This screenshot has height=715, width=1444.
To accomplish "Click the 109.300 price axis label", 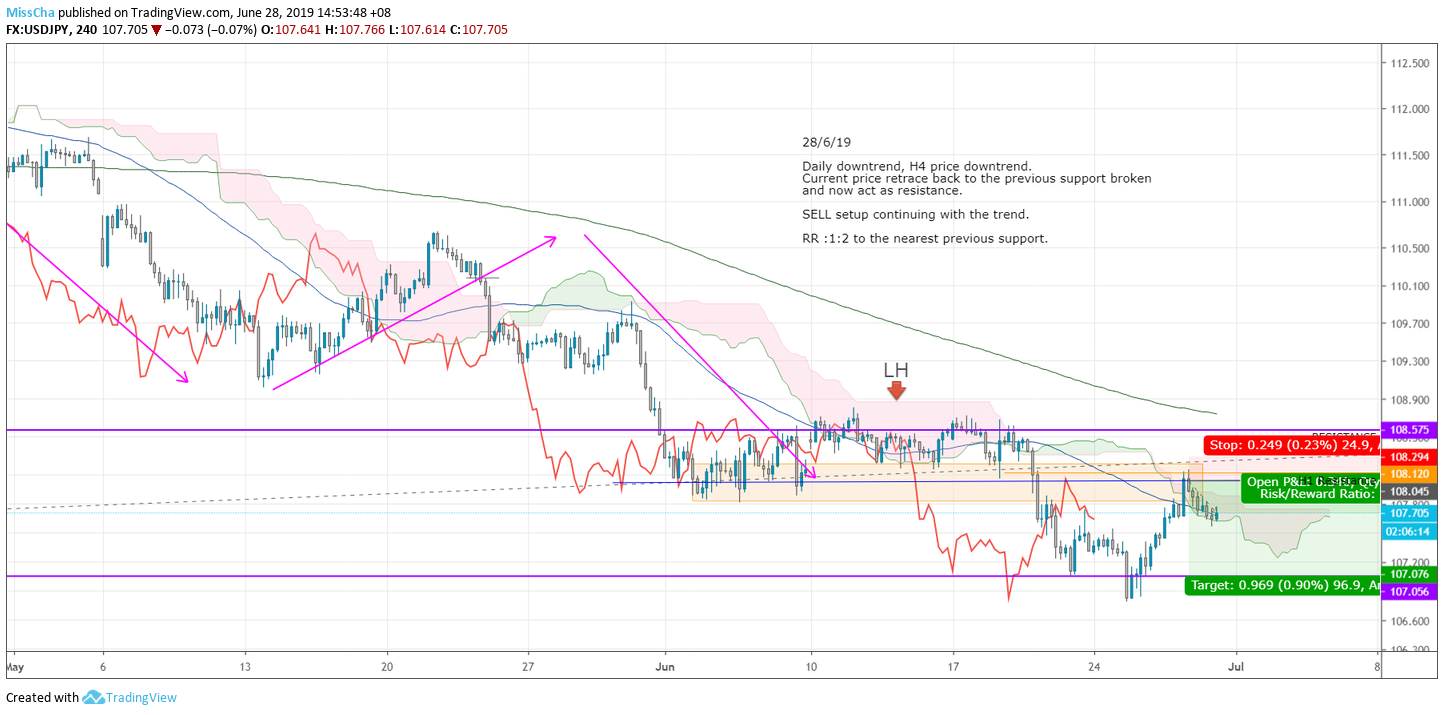I will (1408, 362).
